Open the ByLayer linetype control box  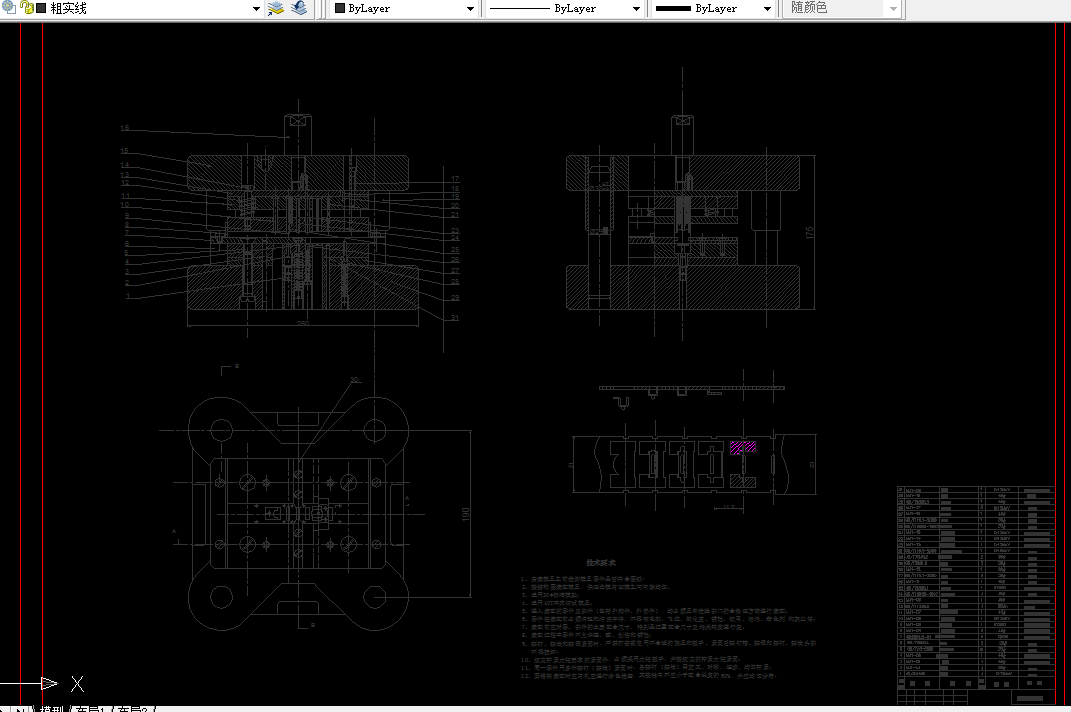(x=564, y=8)
